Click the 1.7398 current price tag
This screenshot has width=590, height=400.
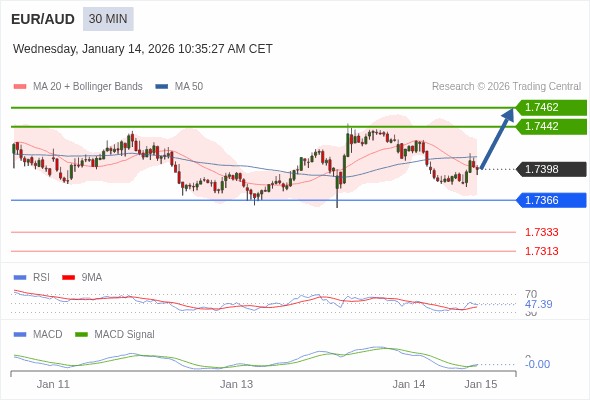(x=551, y=169)
